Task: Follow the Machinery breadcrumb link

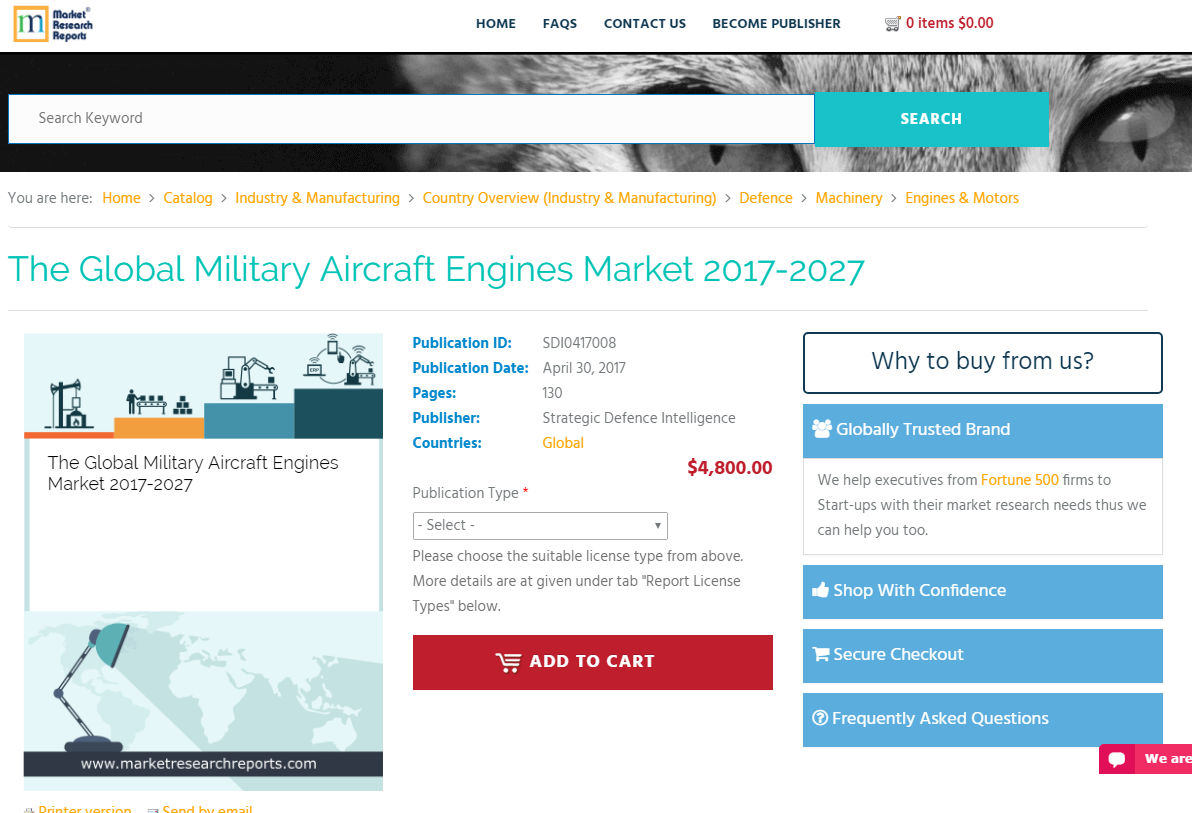Action: point(848,198)
